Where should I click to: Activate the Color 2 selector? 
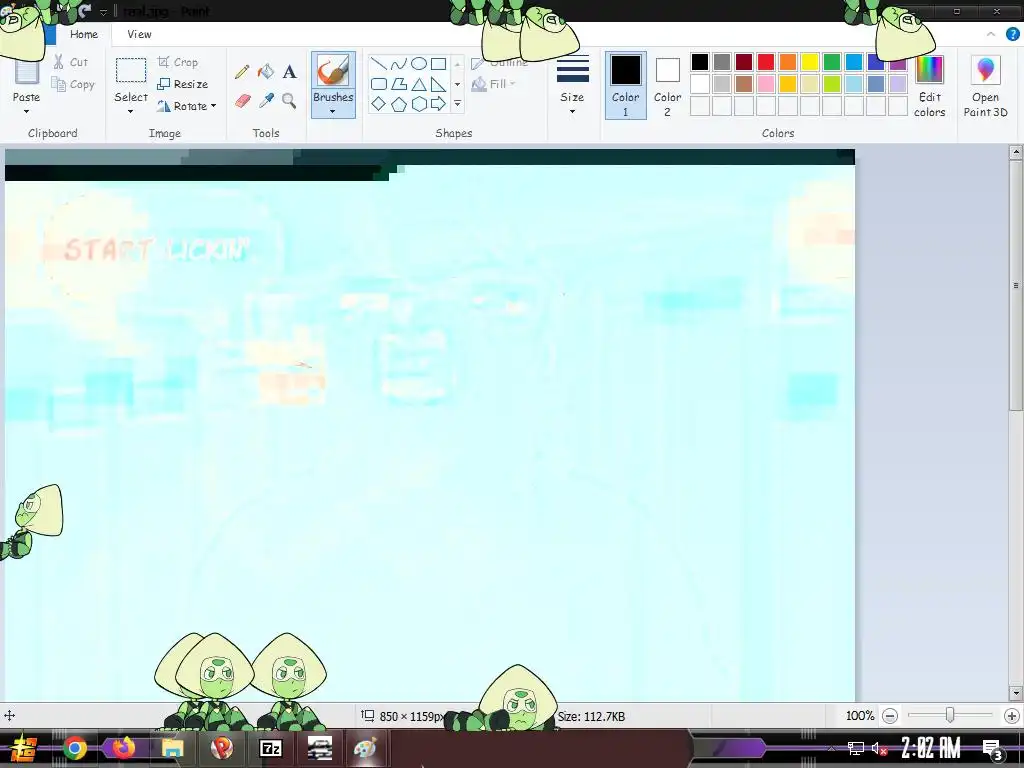667,86
